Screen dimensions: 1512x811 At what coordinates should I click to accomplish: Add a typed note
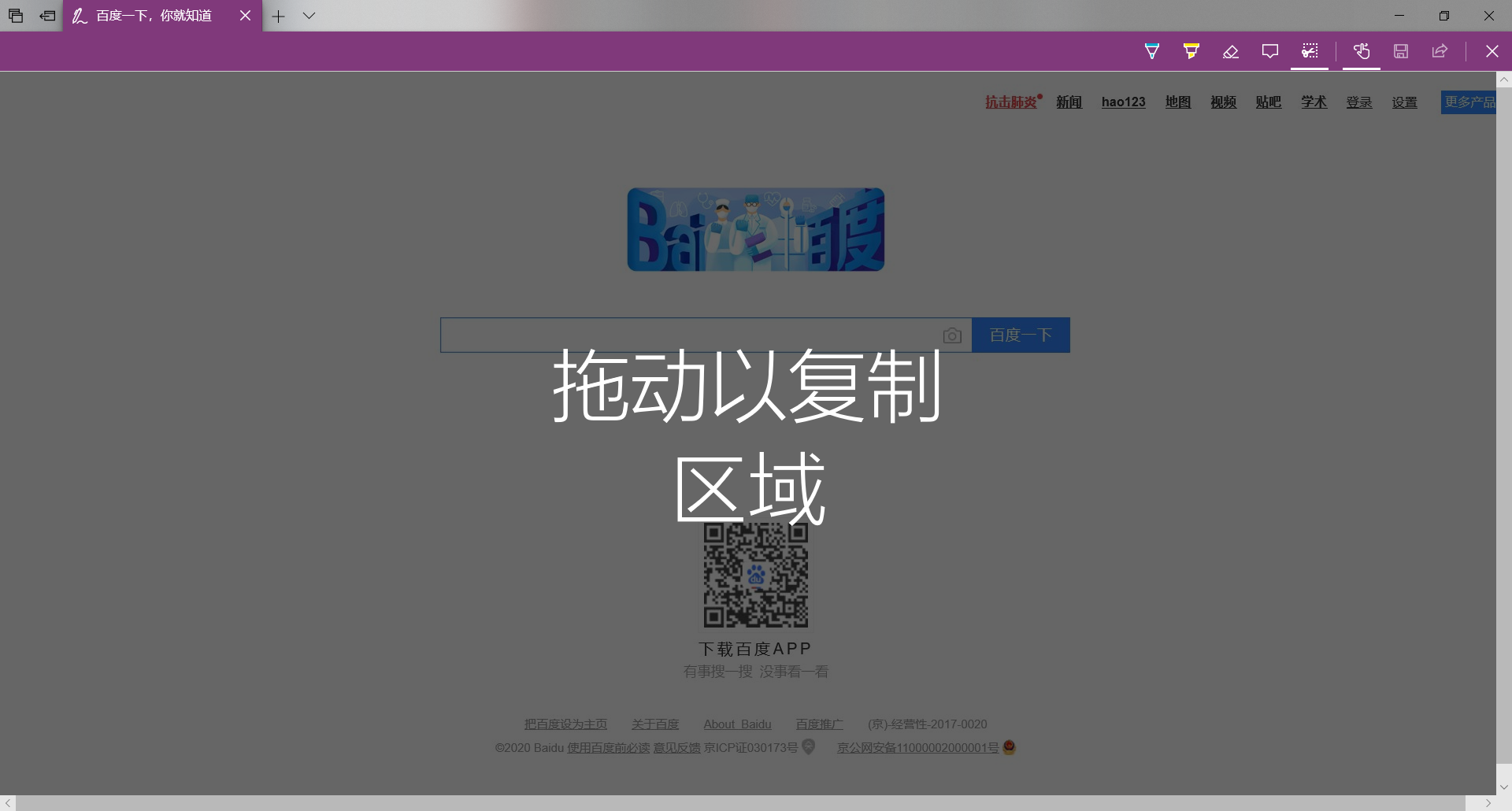pos(1269,51)
